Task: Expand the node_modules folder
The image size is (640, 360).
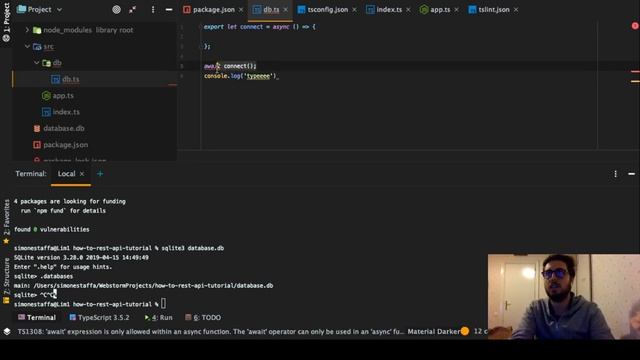Action: 27,30
